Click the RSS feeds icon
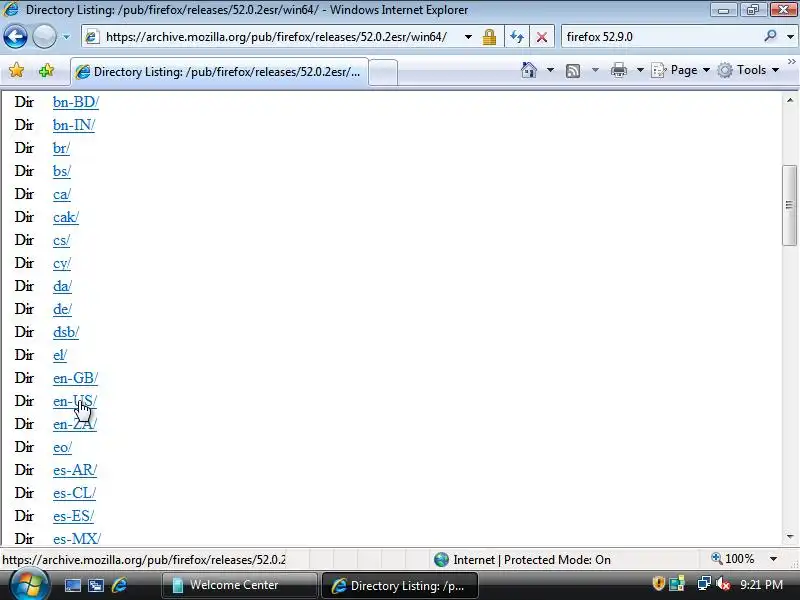 (x=573, y=70)
